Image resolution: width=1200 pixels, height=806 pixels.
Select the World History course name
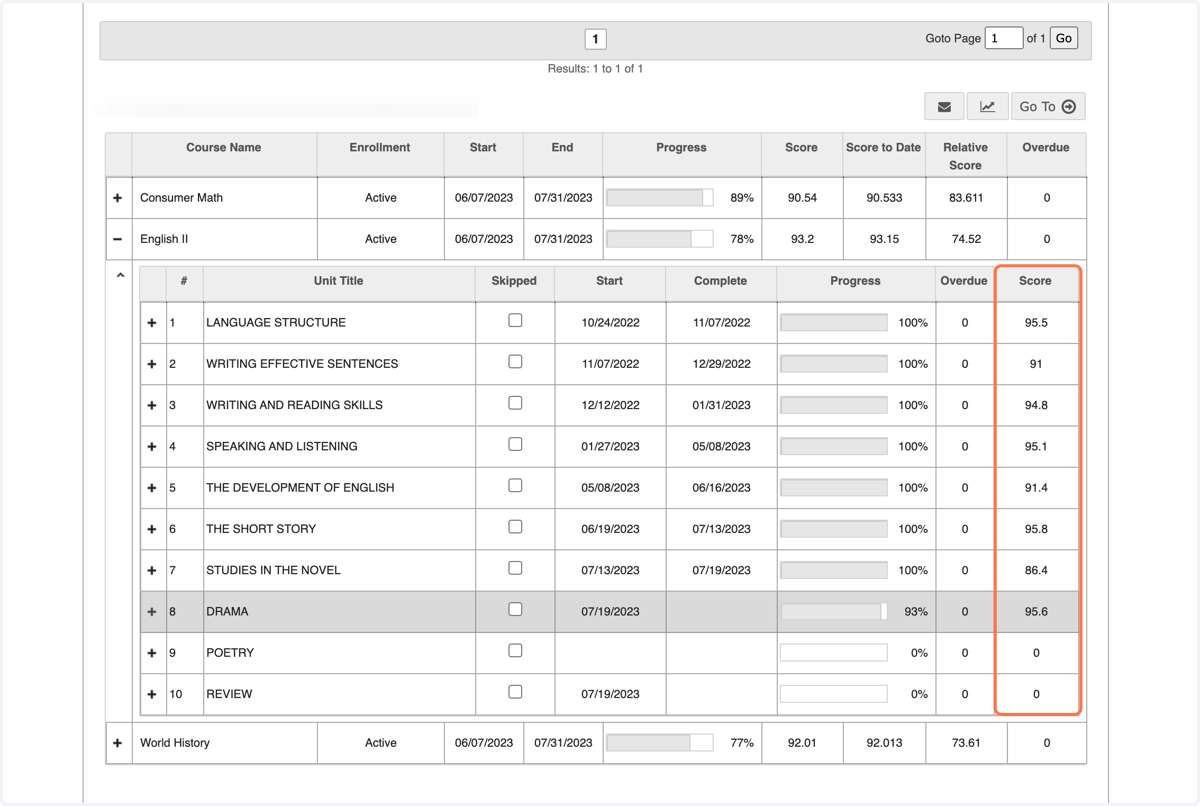point(175,743)
